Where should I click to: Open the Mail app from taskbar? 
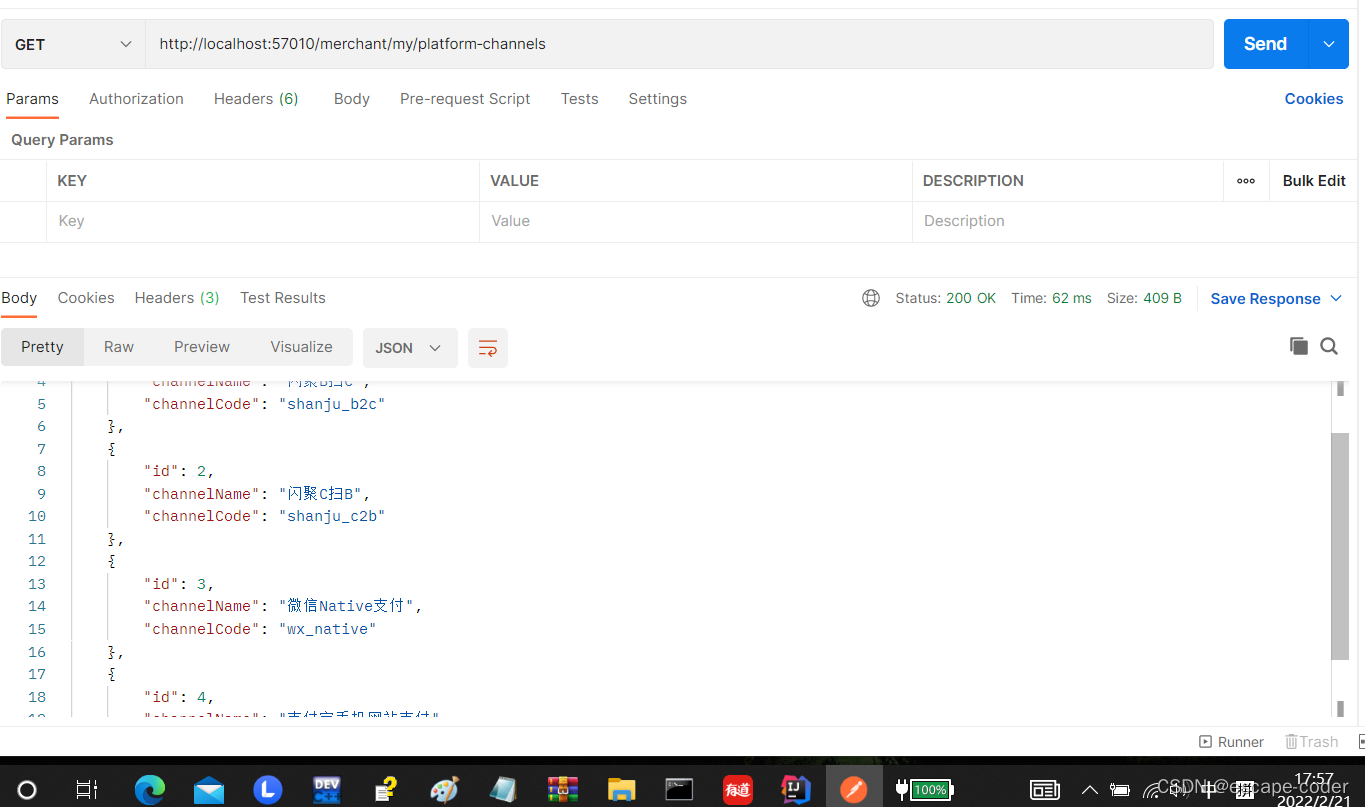209,790
